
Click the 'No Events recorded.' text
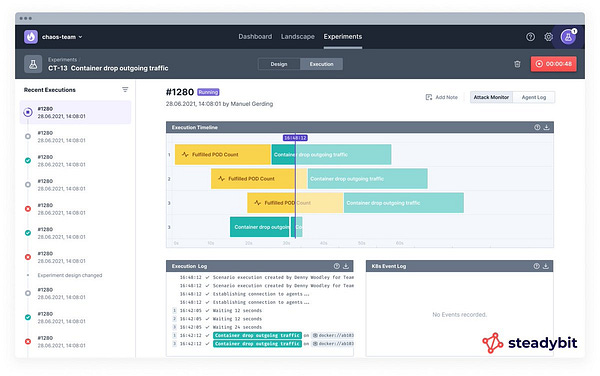[x=460, y=315]
